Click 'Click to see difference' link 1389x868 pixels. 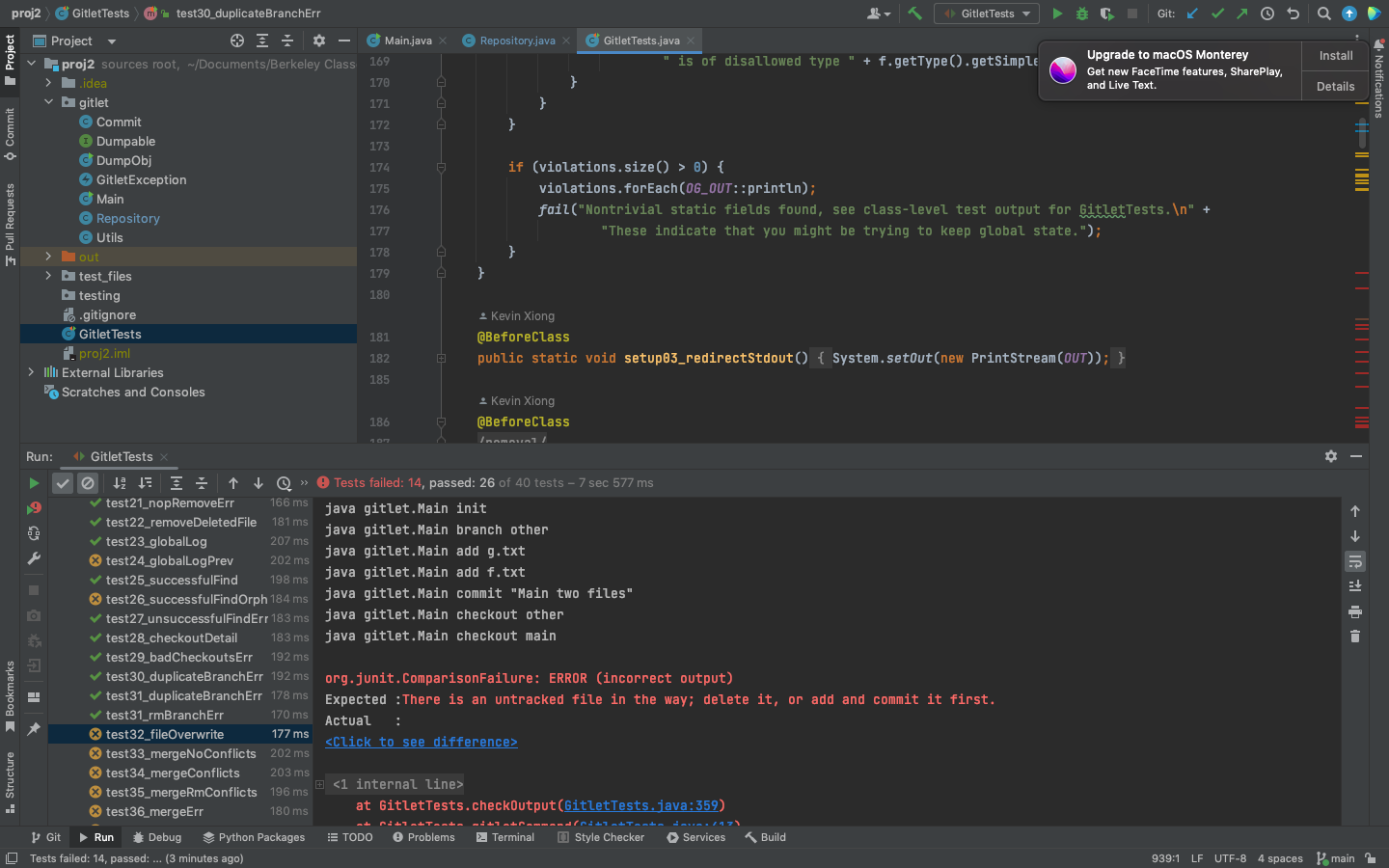click(x=421, y=742)
